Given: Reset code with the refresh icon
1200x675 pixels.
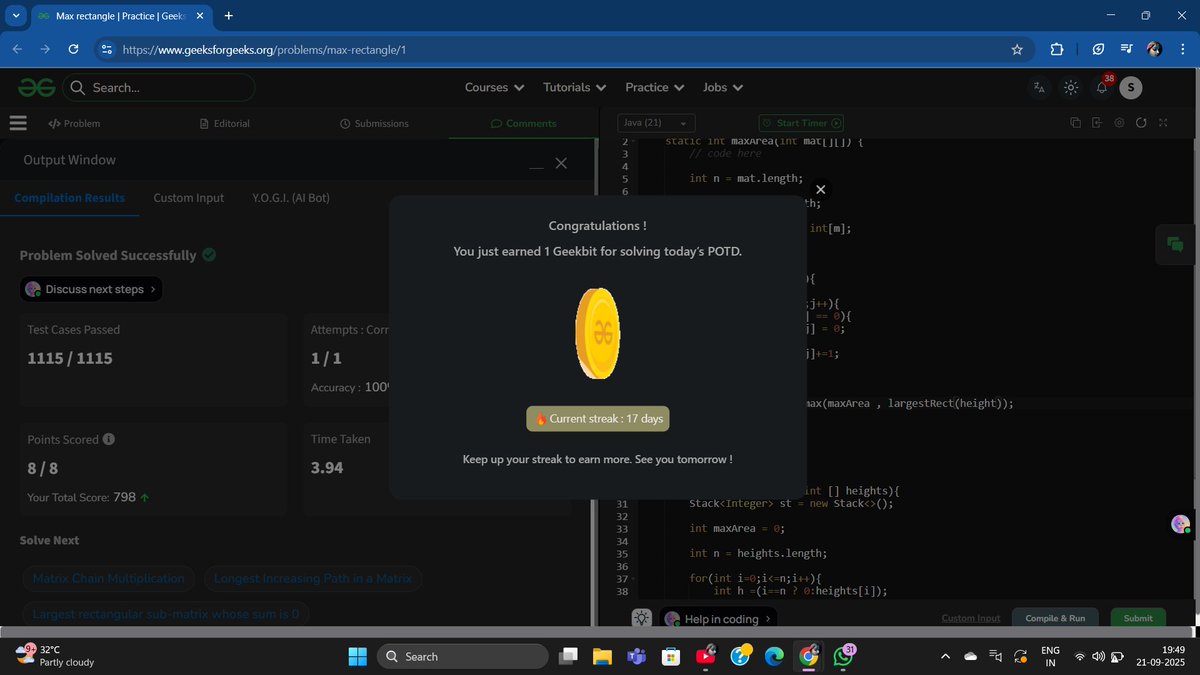Looking at the screenshot, I should tap(1141, 123).
